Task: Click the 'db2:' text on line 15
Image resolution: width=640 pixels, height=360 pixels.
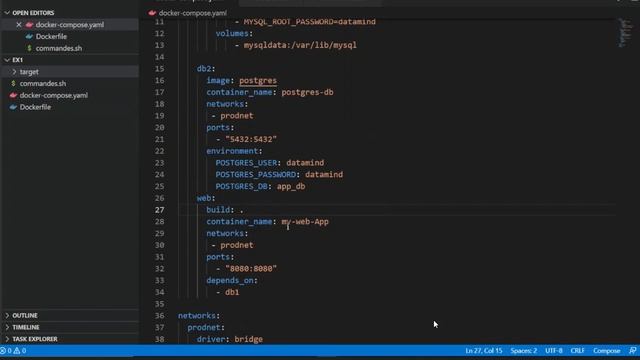Action: coord(206,69)
